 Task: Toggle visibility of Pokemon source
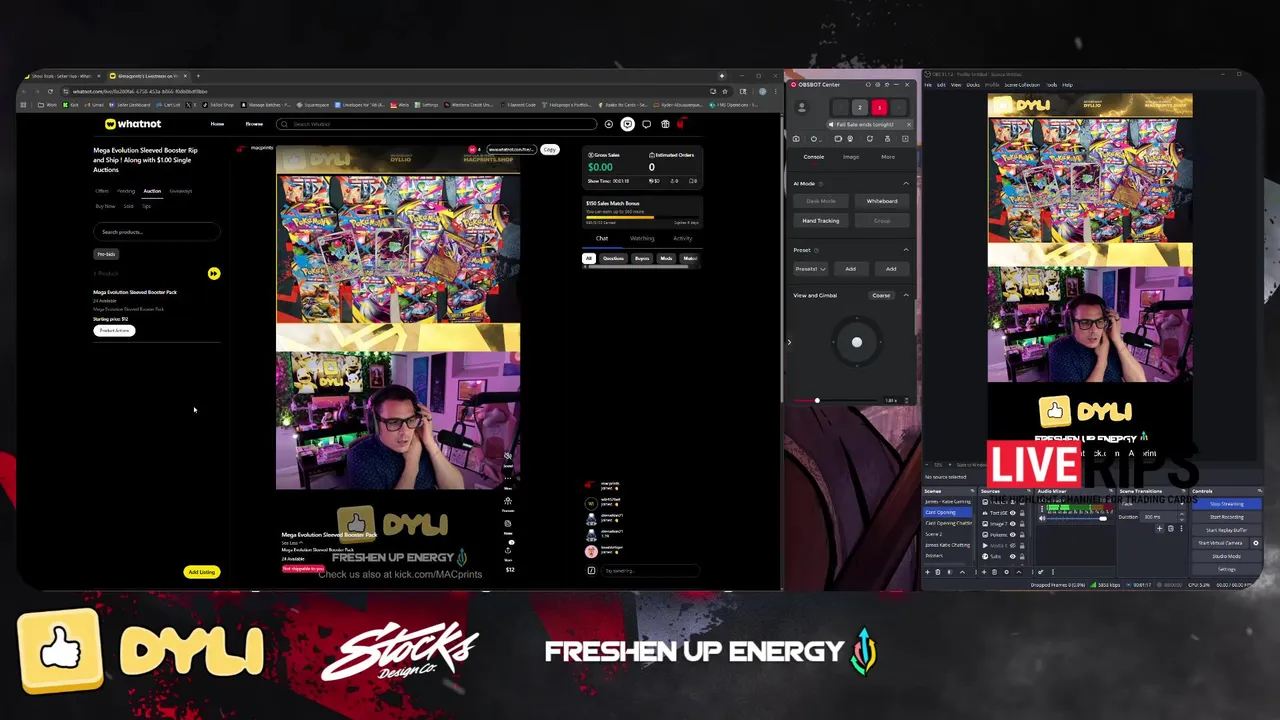(x=1013, y=535)
